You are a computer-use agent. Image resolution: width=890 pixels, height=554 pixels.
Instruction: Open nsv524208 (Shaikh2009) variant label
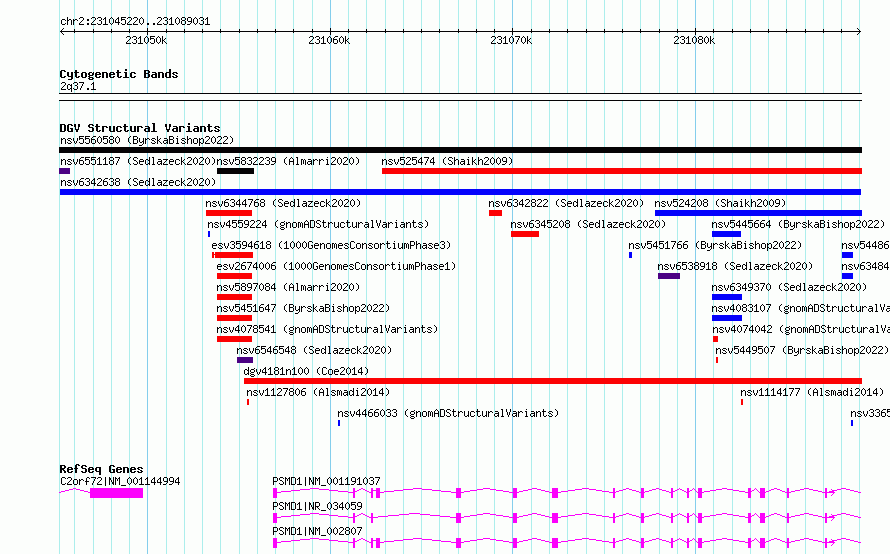click(x=720, y=203)
